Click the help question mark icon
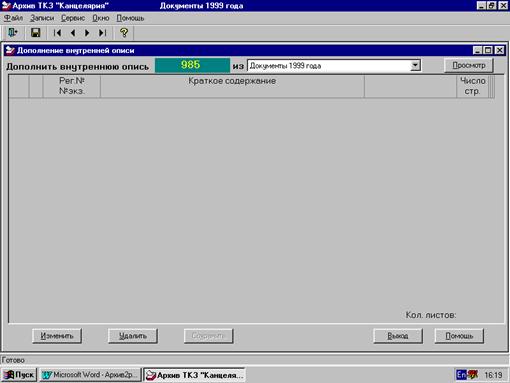Viewport: 510px width, 383px height. [x=124, y=33]
